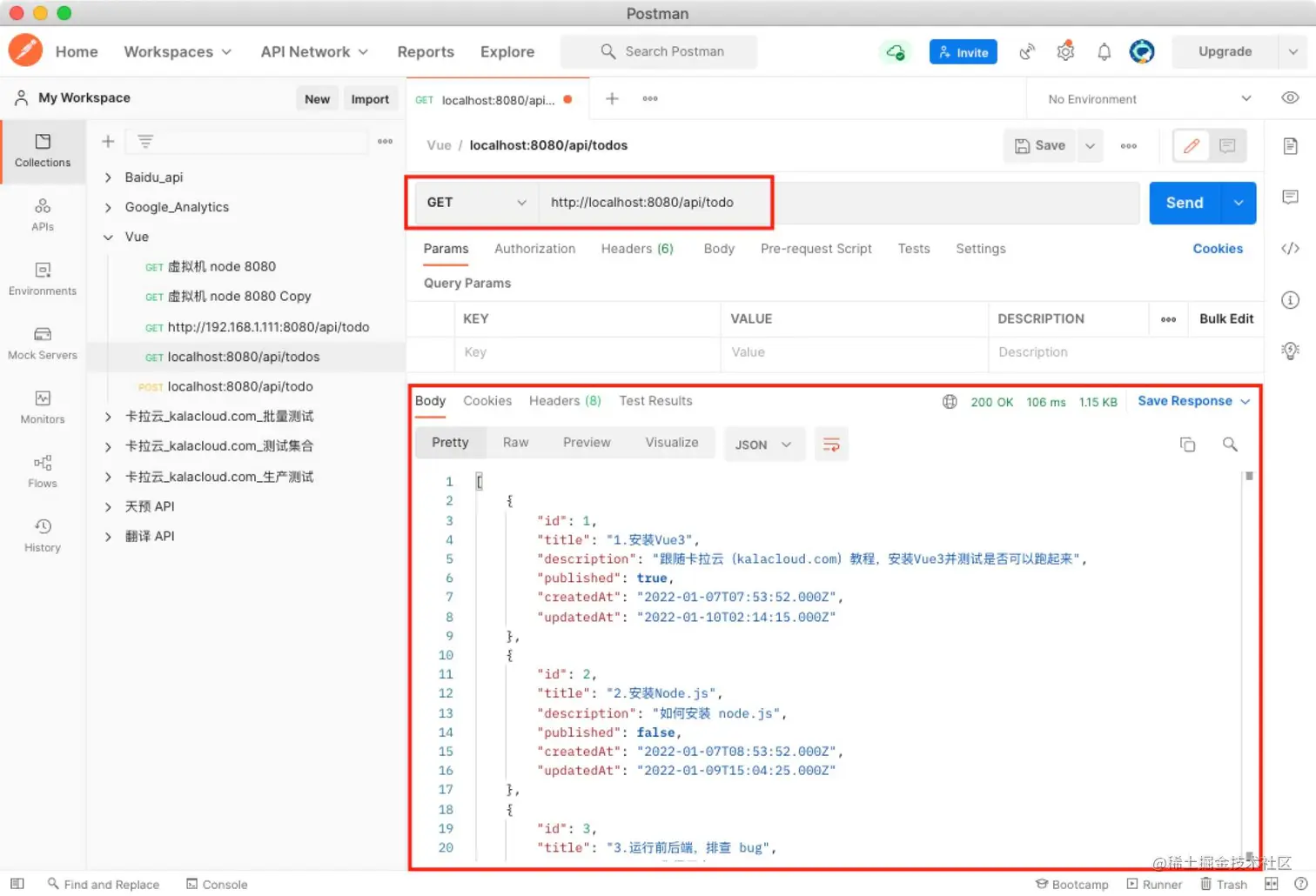Image resolution: width=1316 pixels, height=896 pixels.
Task: Open the settings gear icon
Action: point(1065,52)
